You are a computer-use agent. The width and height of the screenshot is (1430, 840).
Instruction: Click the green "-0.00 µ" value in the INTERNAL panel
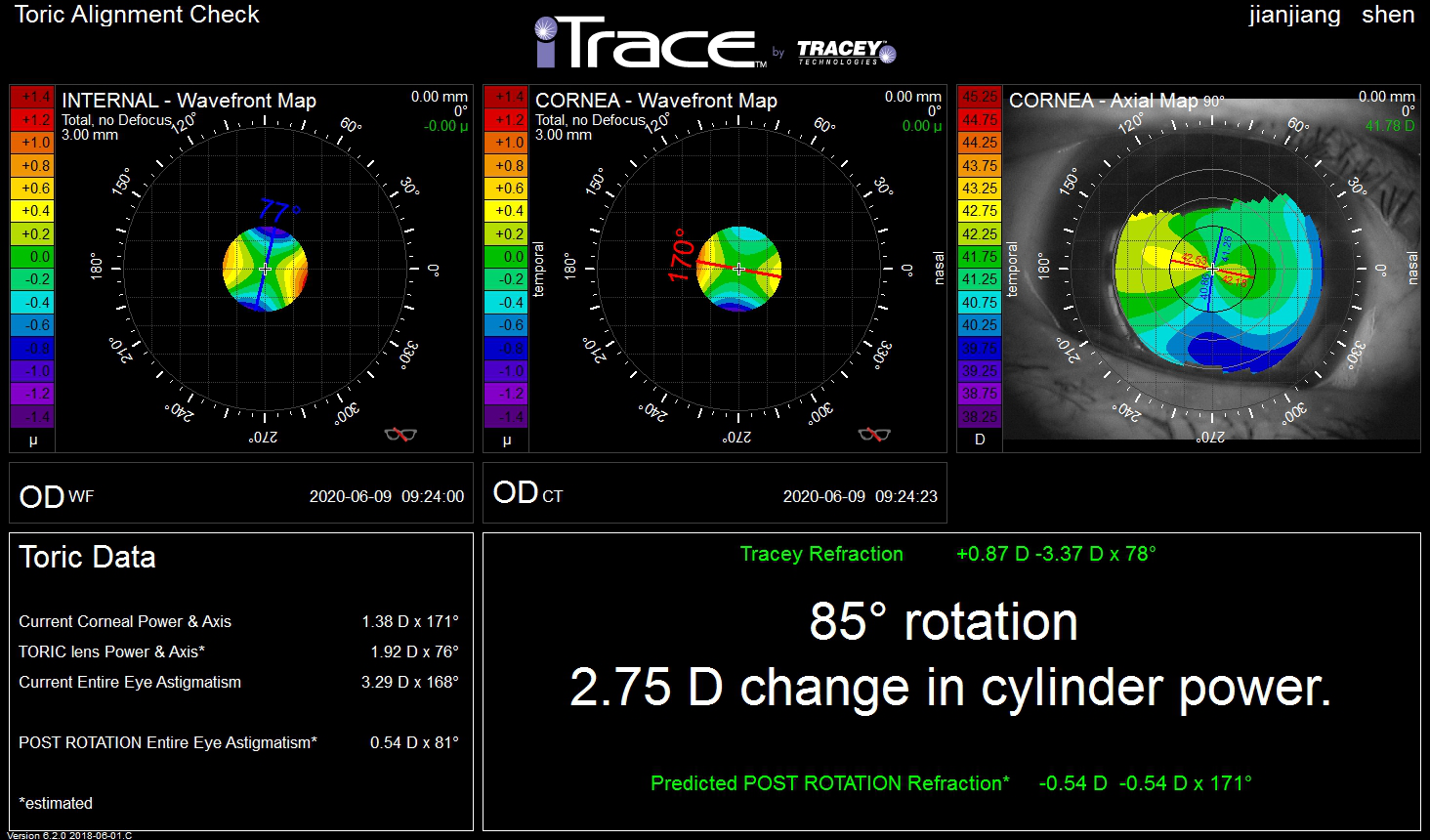pyautogui.click(x=445, y=126)
